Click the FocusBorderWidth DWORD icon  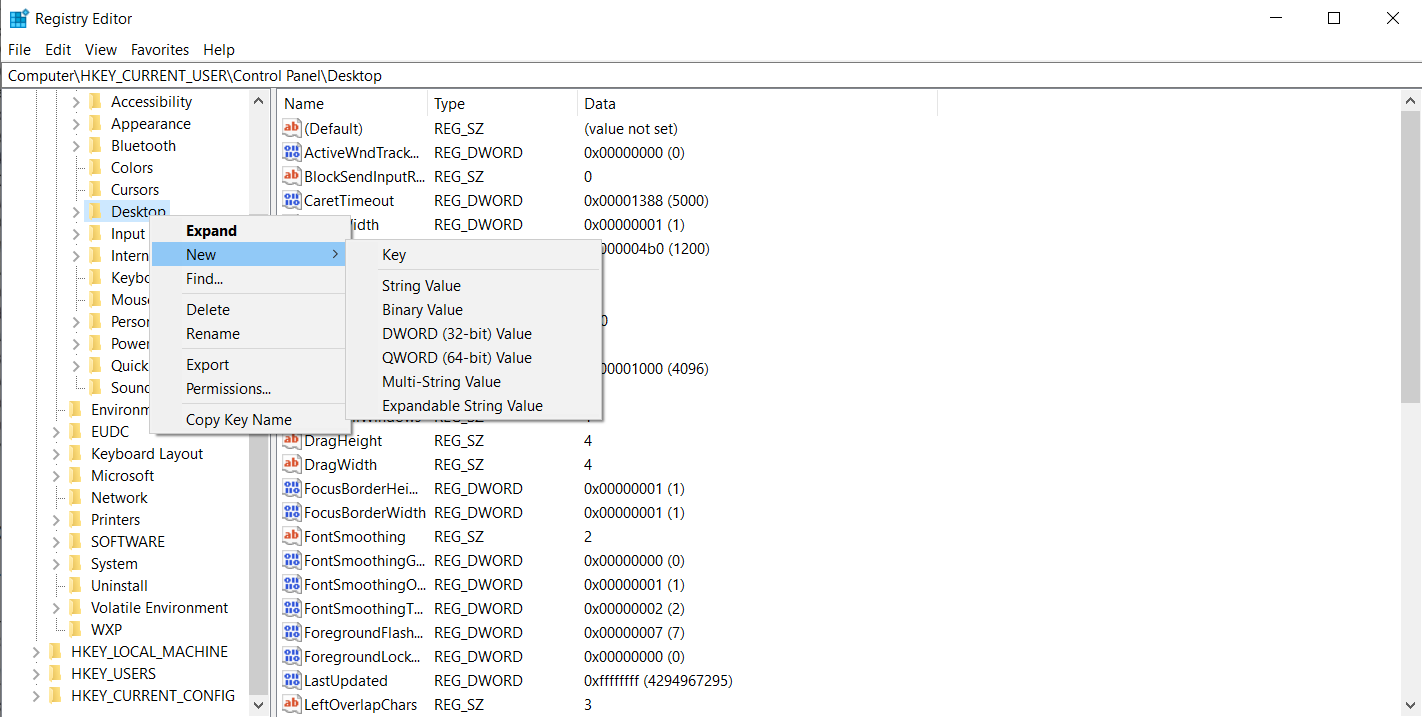click(x=292, y=512)
